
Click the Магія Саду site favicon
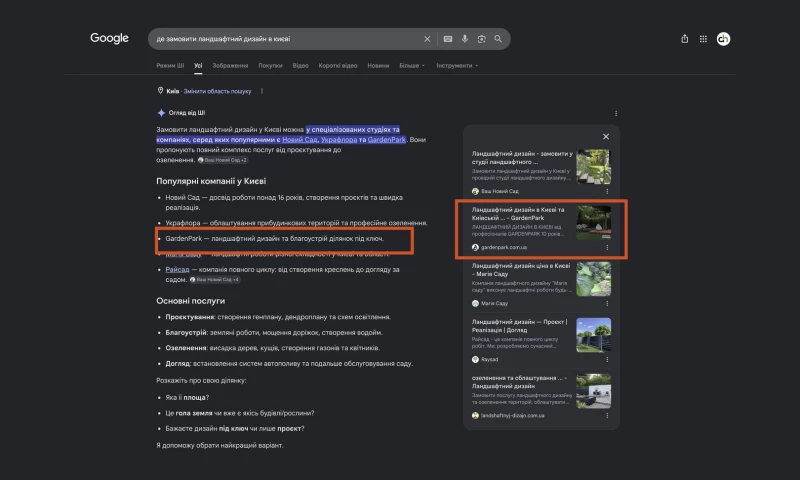(x=475, y=304)
